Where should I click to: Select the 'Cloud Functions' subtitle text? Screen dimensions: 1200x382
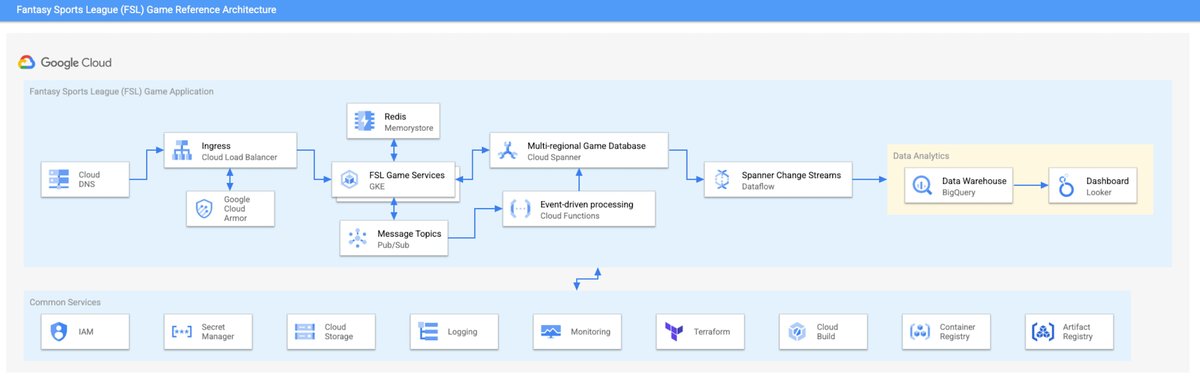(x=570, y=215)
